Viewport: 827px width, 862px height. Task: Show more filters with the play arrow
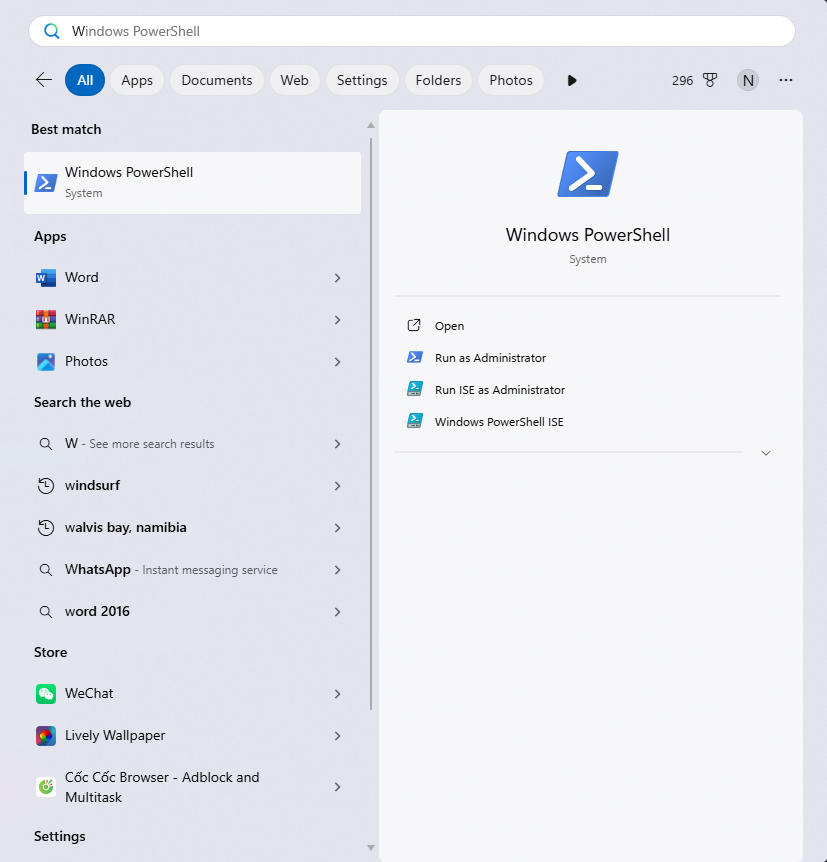click(572, 80)
